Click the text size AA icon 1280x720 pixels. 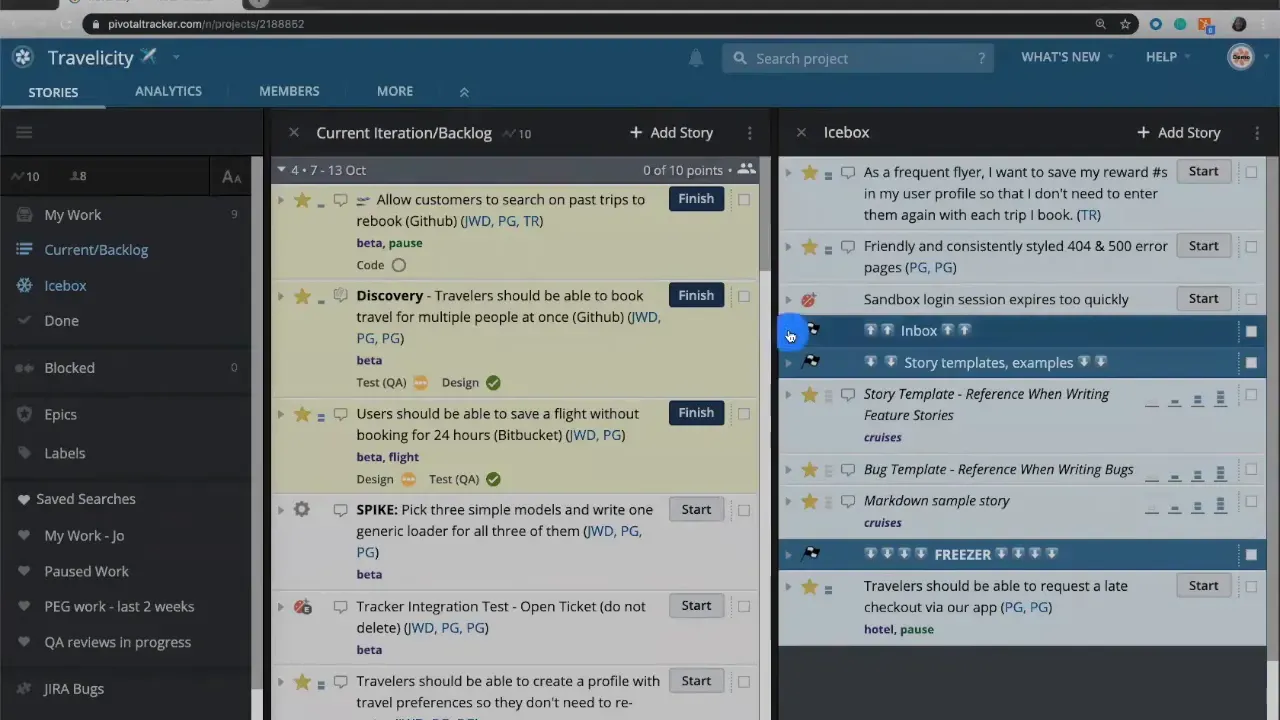pyautogui.click(x=231, y=177)
